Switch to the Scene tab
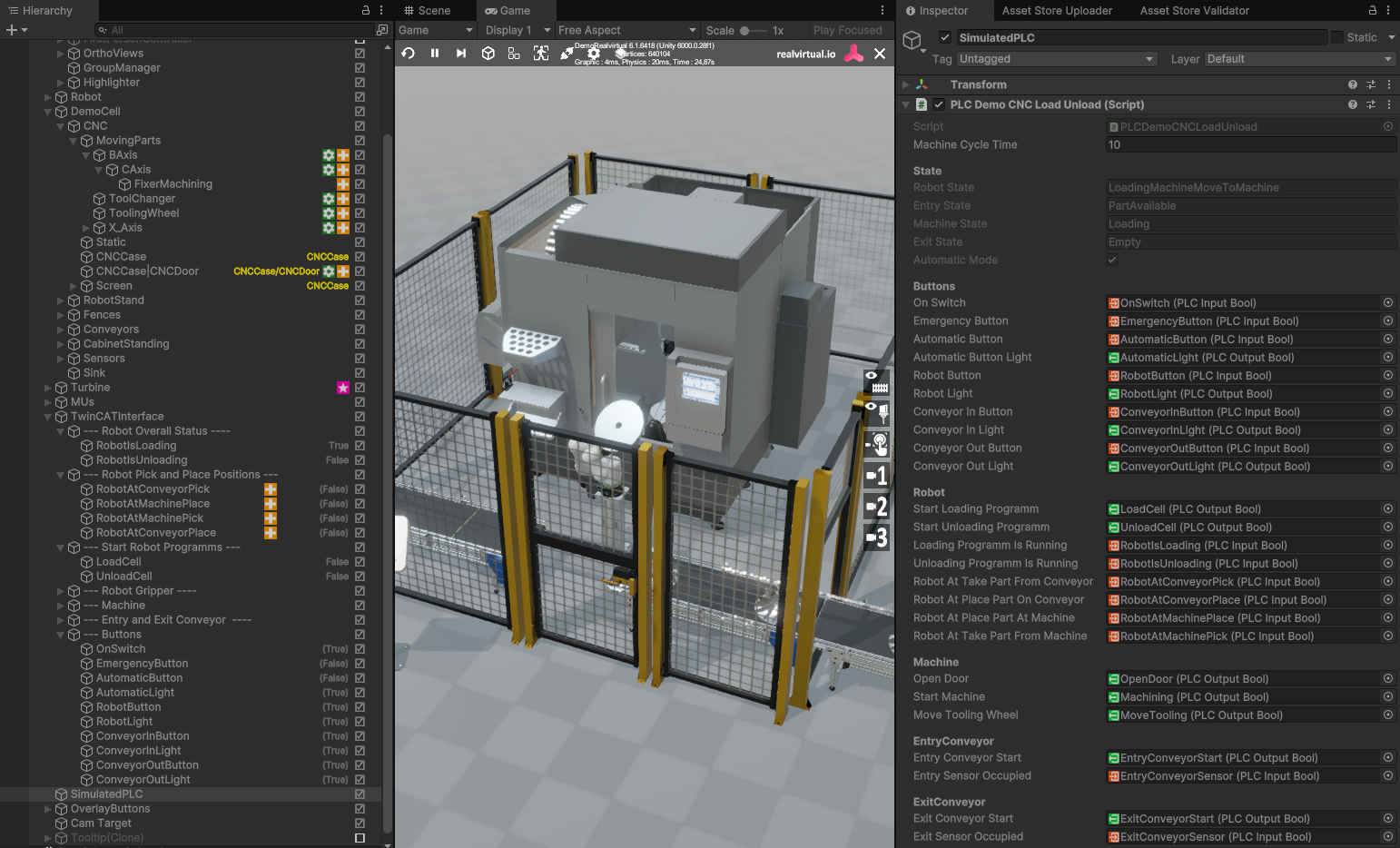 [427, 11]
